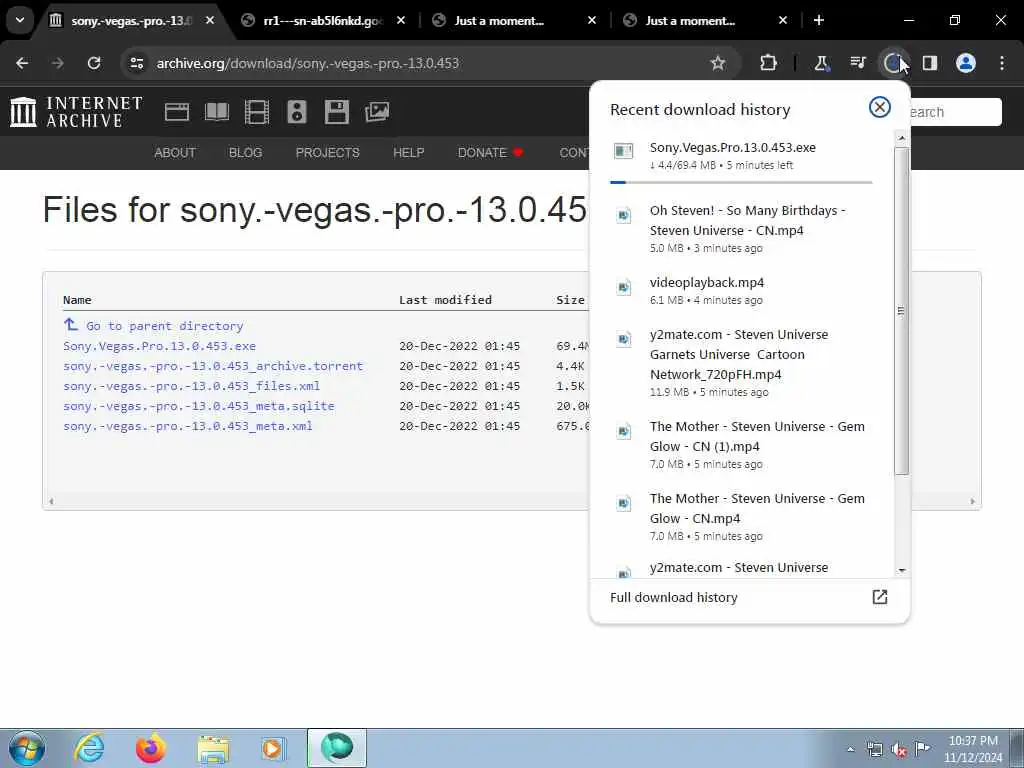Open the Audio speaker icon
Image resolution: width=1024 pixels, height=768 pixels.
pyautogui.click(x=296, y=112)
